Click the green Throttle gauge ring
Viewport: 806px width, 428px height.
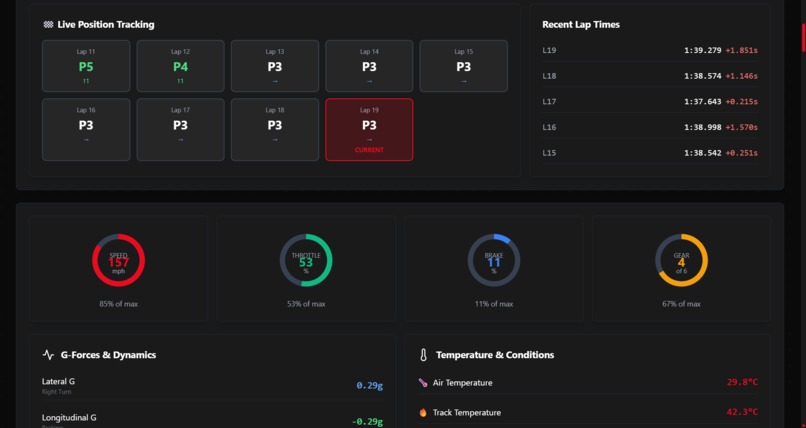[x=306, y=260]
